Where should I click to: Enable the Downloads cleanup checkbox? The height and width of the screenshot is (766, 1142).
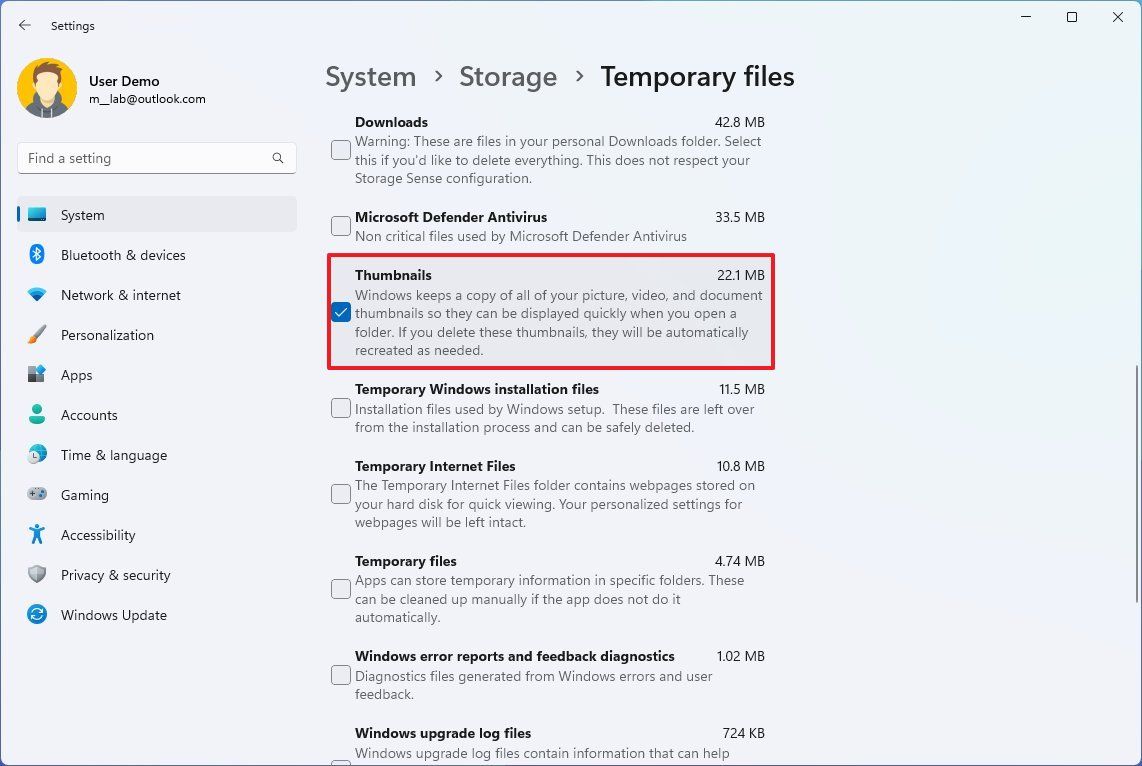340,149
